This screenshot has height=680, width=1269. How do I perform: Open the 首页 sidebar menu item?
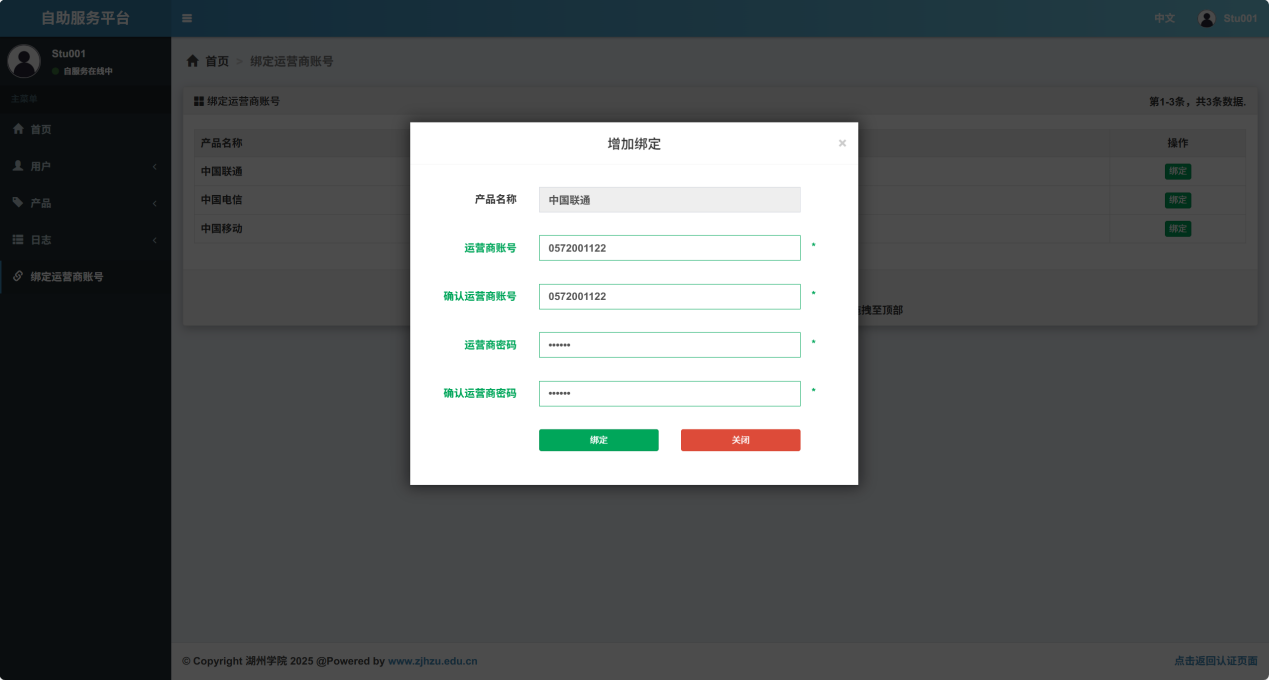pyautogui.click(x=85, y=129)
